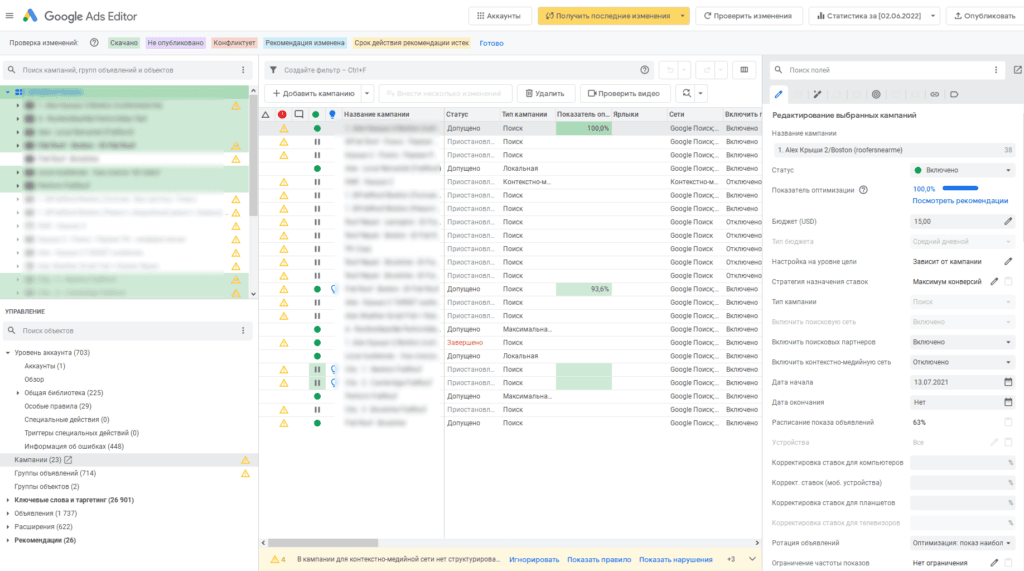Toggle frequency cap checkbox
Viewport: 1024px width, 571px height.
pyautogui.click(x=1008, y=563)
